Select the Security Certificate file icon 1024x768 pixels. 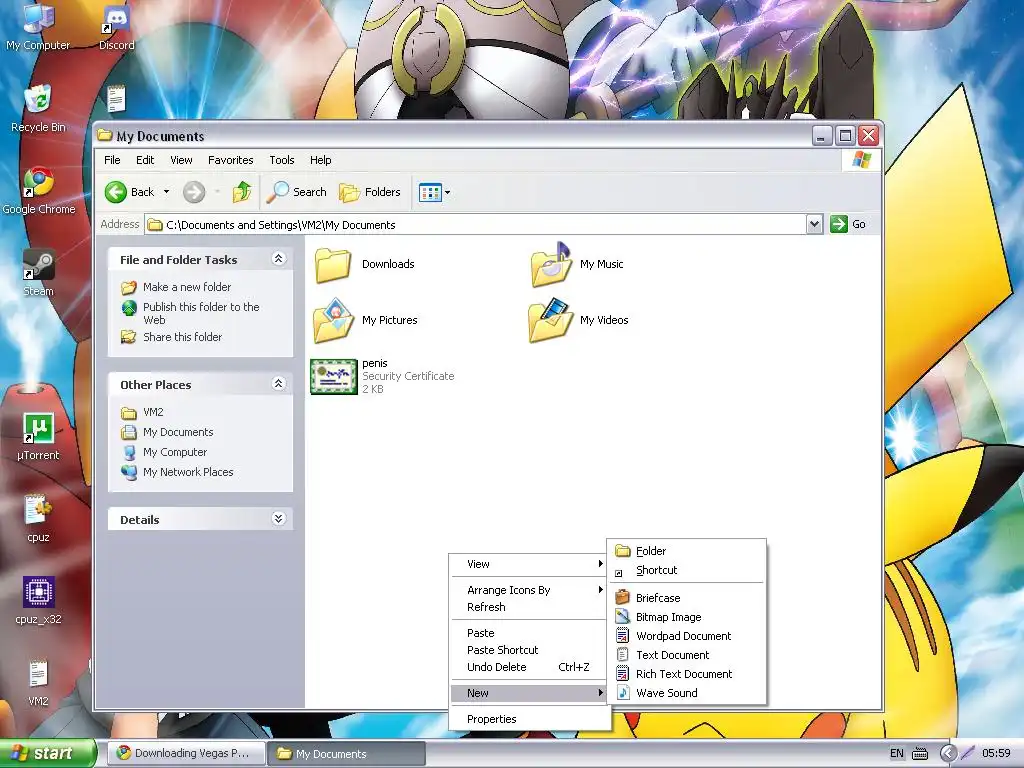coord(334,377)
